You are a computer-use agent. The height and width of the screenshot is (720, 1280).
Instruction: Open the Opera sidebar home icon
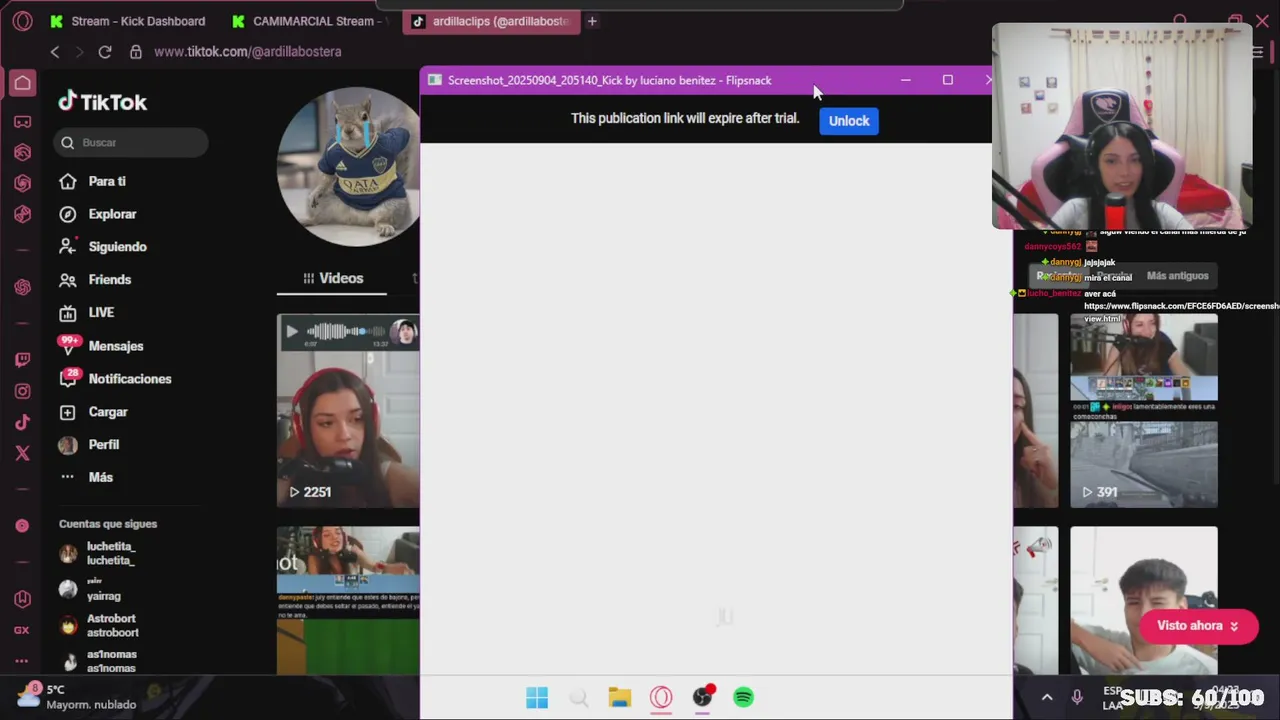click(22, 83)
